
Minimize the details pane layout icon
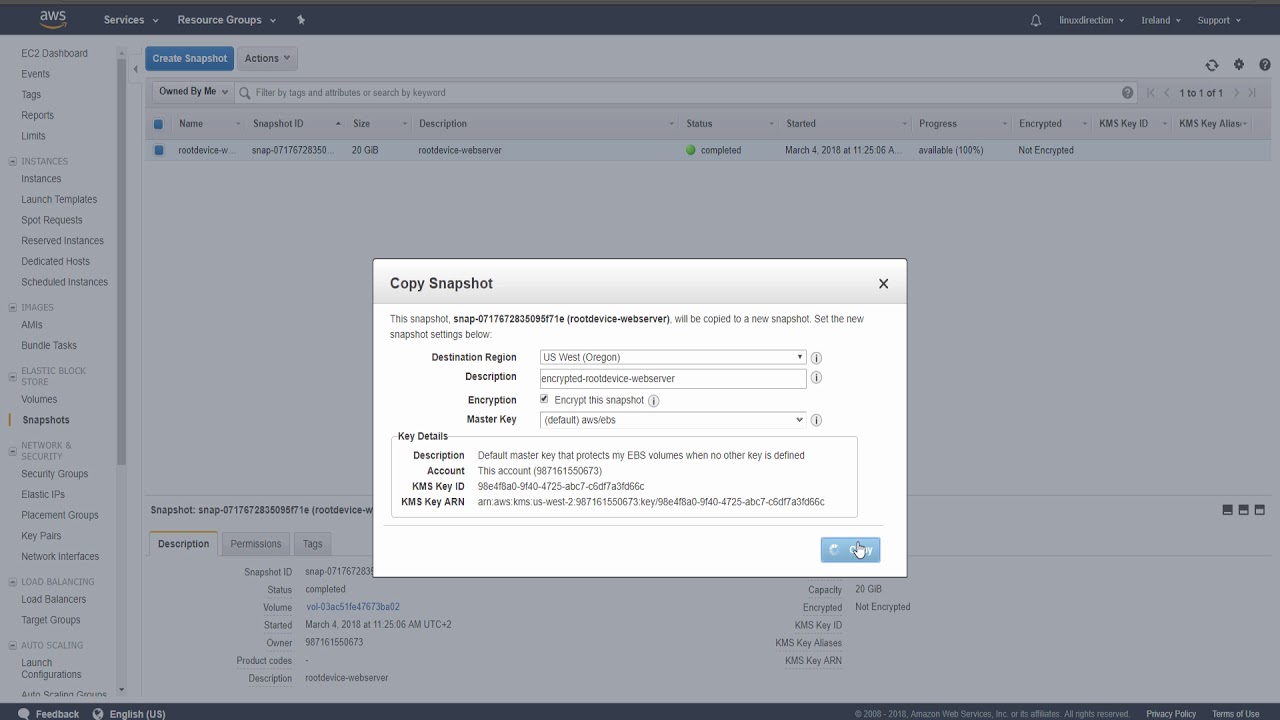point(1227,510)
